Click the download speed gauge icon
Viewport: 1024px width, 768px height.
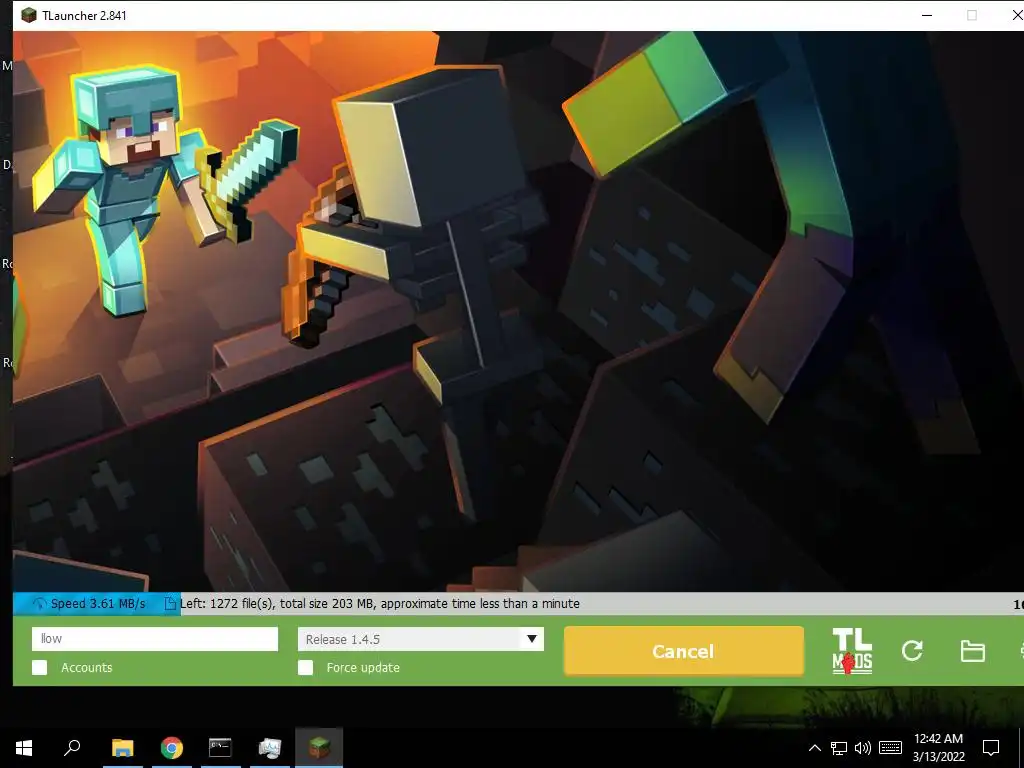[x=39, y=603]
